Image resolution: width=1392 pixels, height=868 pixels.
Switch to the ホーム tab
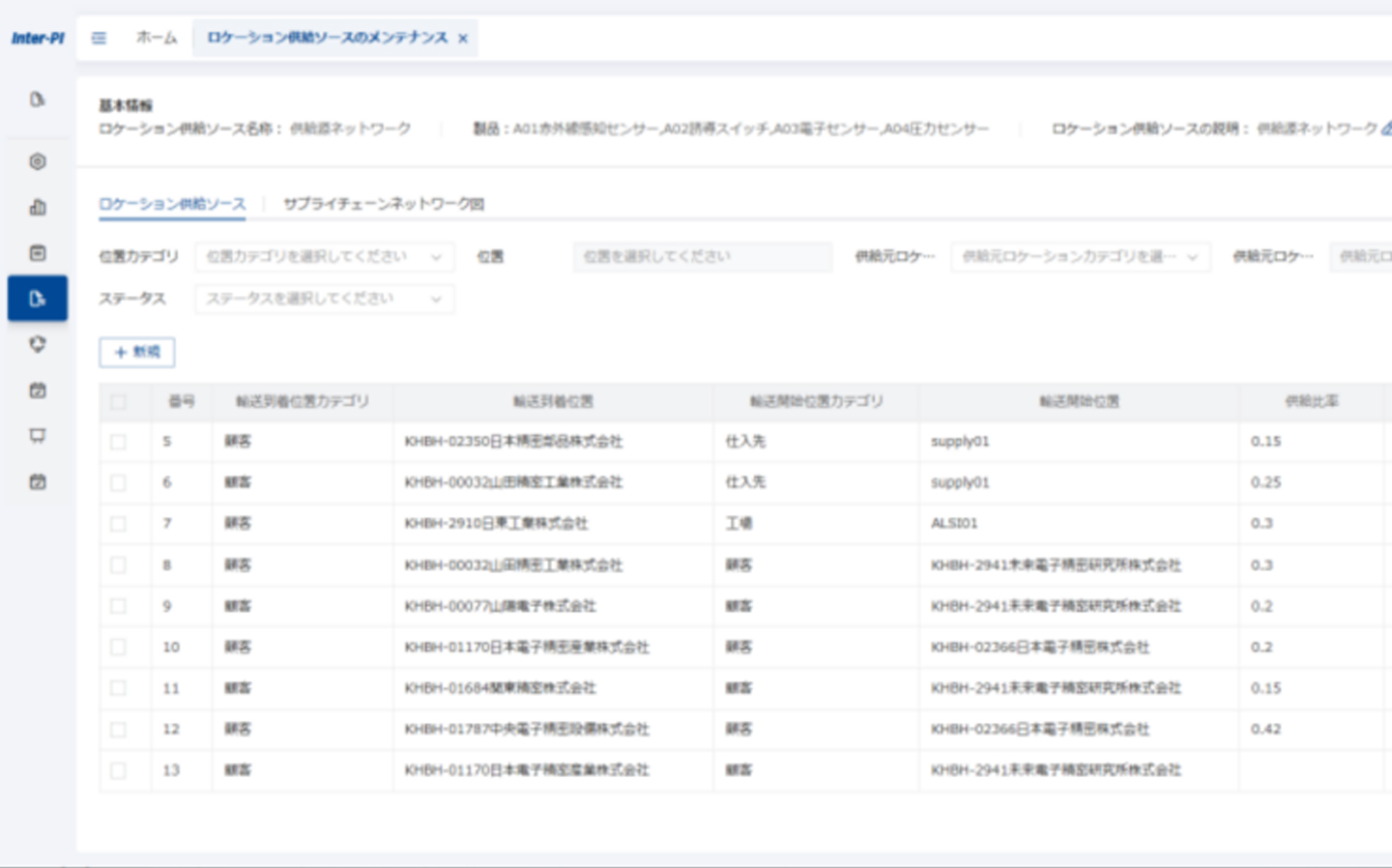click(x=157, y=38)
